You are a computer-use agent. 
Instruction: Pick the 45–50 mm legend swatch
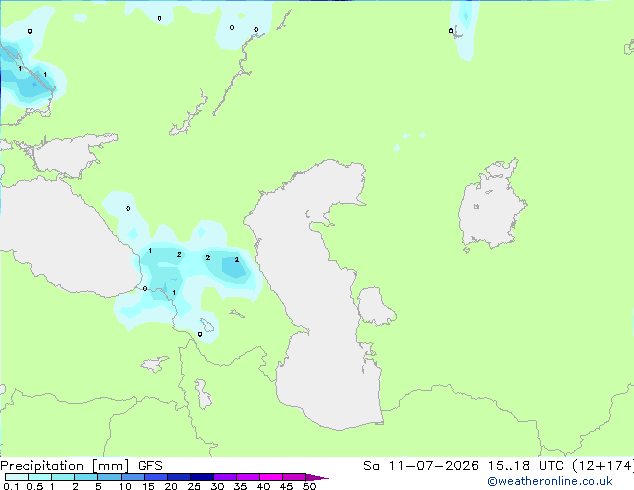pos(294,477)
